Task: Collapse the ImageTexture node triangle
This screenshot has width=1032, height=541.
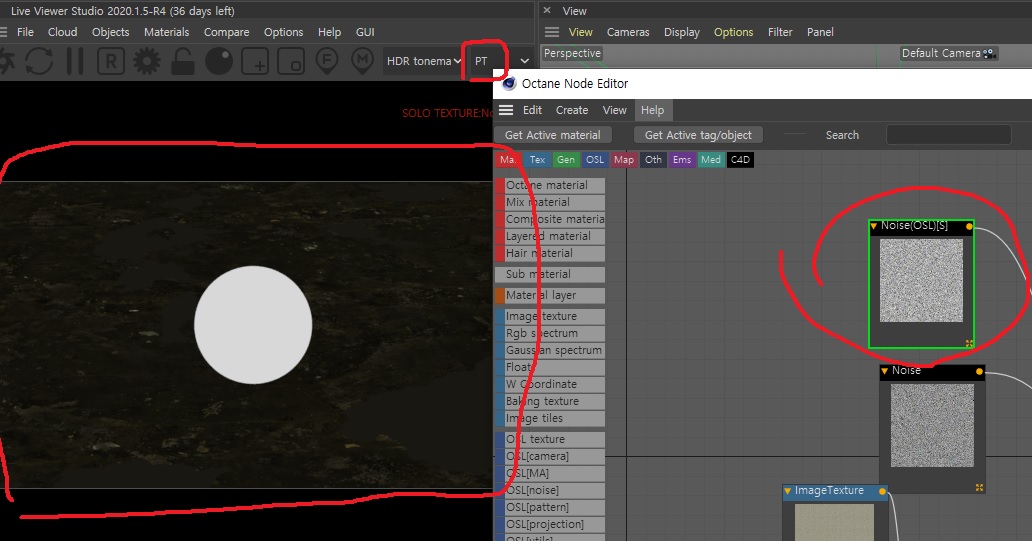Action: 787,491
